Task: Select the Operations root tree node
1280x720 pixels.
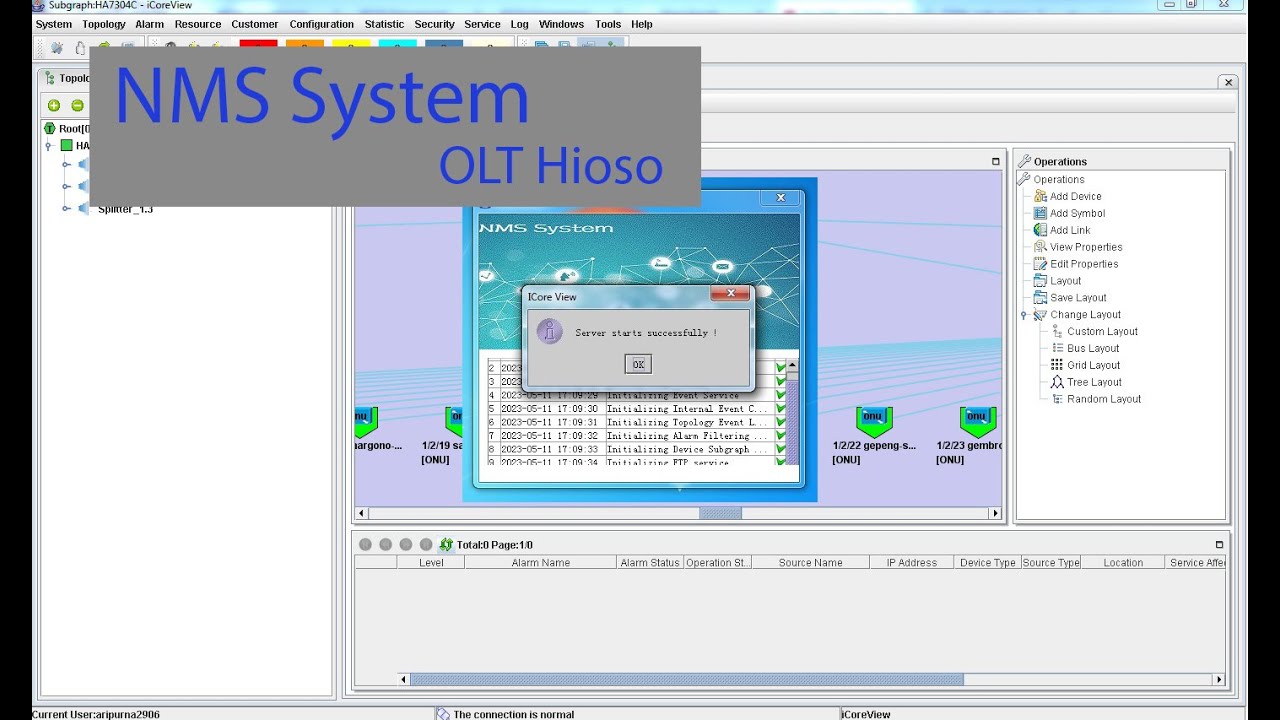Action: [x=1059, y=180]
